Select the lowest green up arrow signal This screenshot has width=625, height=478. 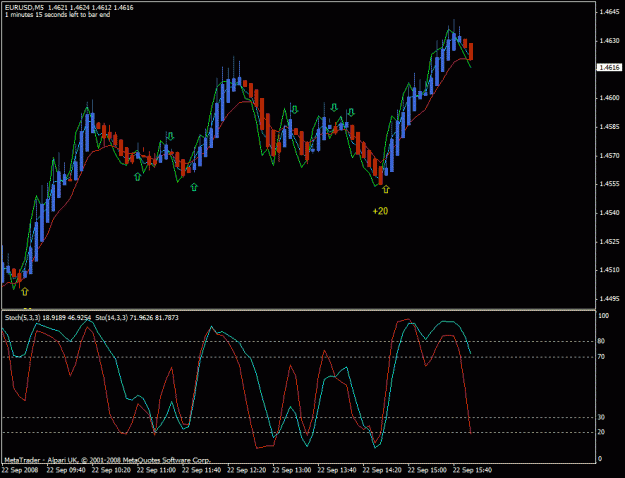(194, 187)
